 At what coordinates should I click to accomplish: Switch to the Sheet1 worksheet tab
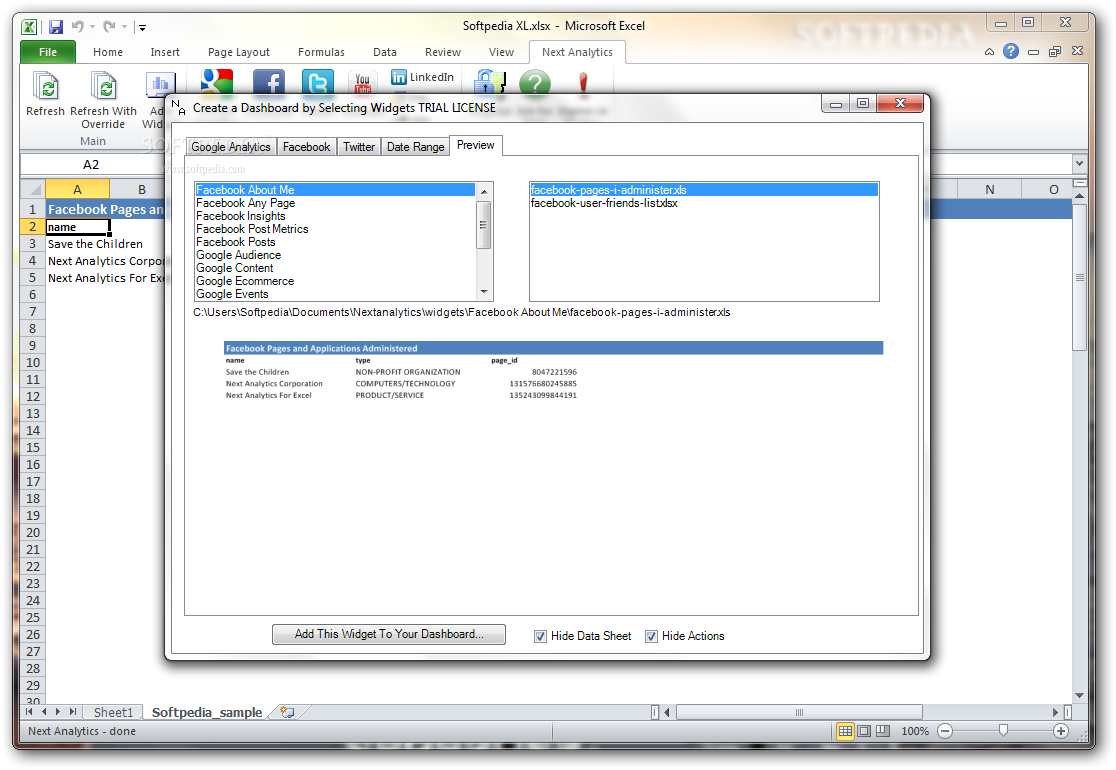[x=113, y=712]
